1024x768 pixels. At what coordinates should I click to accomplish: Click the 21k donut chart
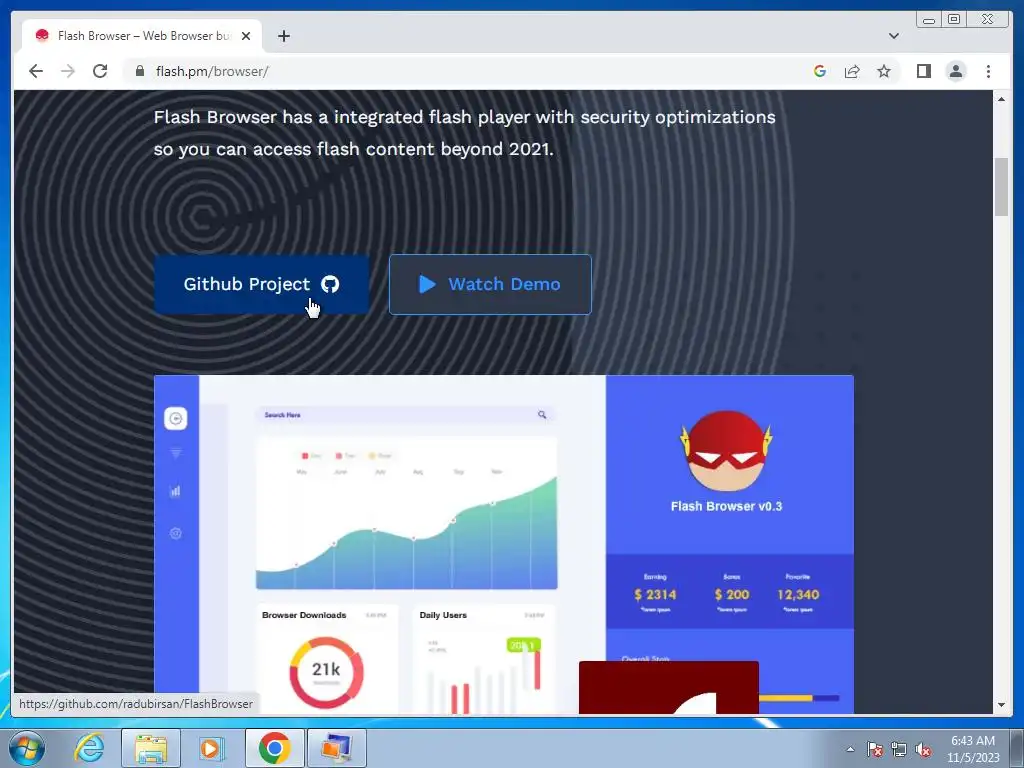326,673
